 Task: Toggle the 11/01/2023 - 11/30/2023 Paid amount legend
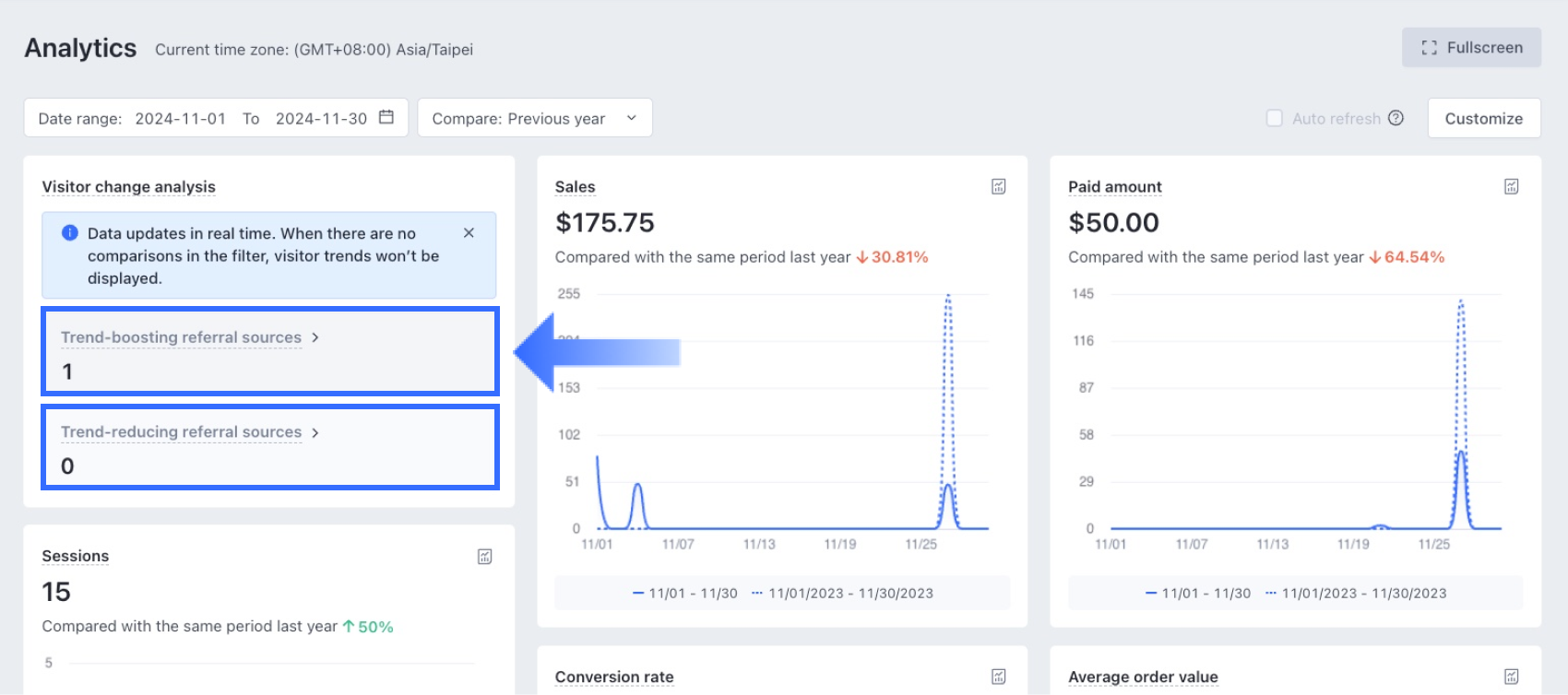1355,594
